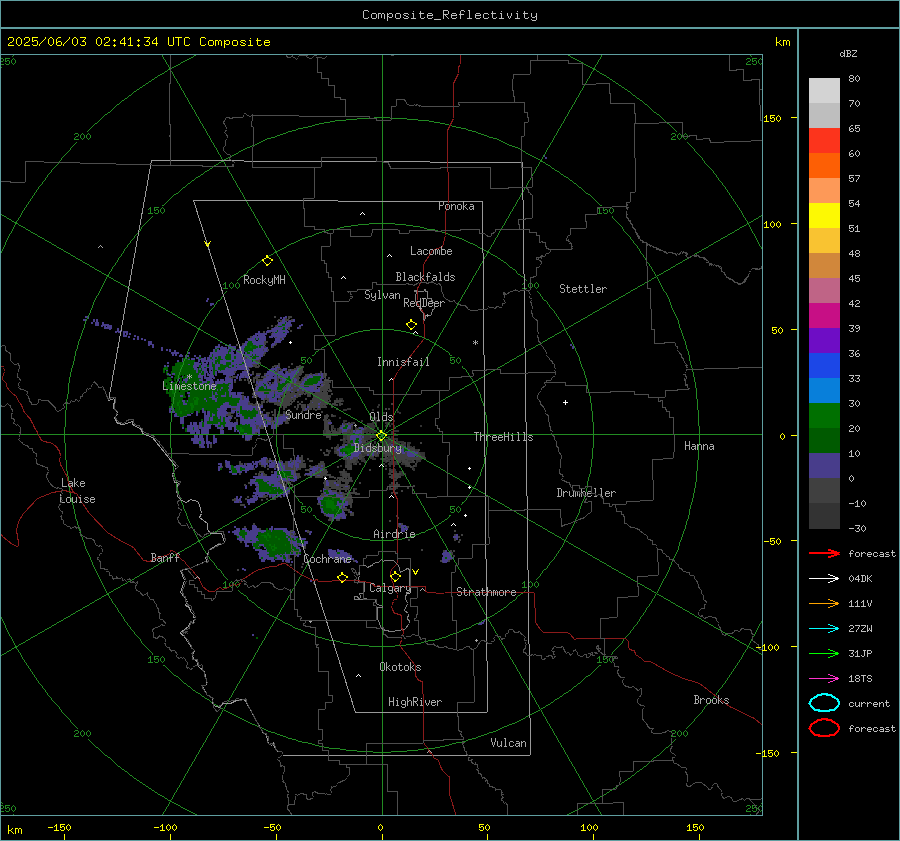Viewport: 900px width, 841px height.
Task: Click the RockyMH station label
Action: (264, 280)
